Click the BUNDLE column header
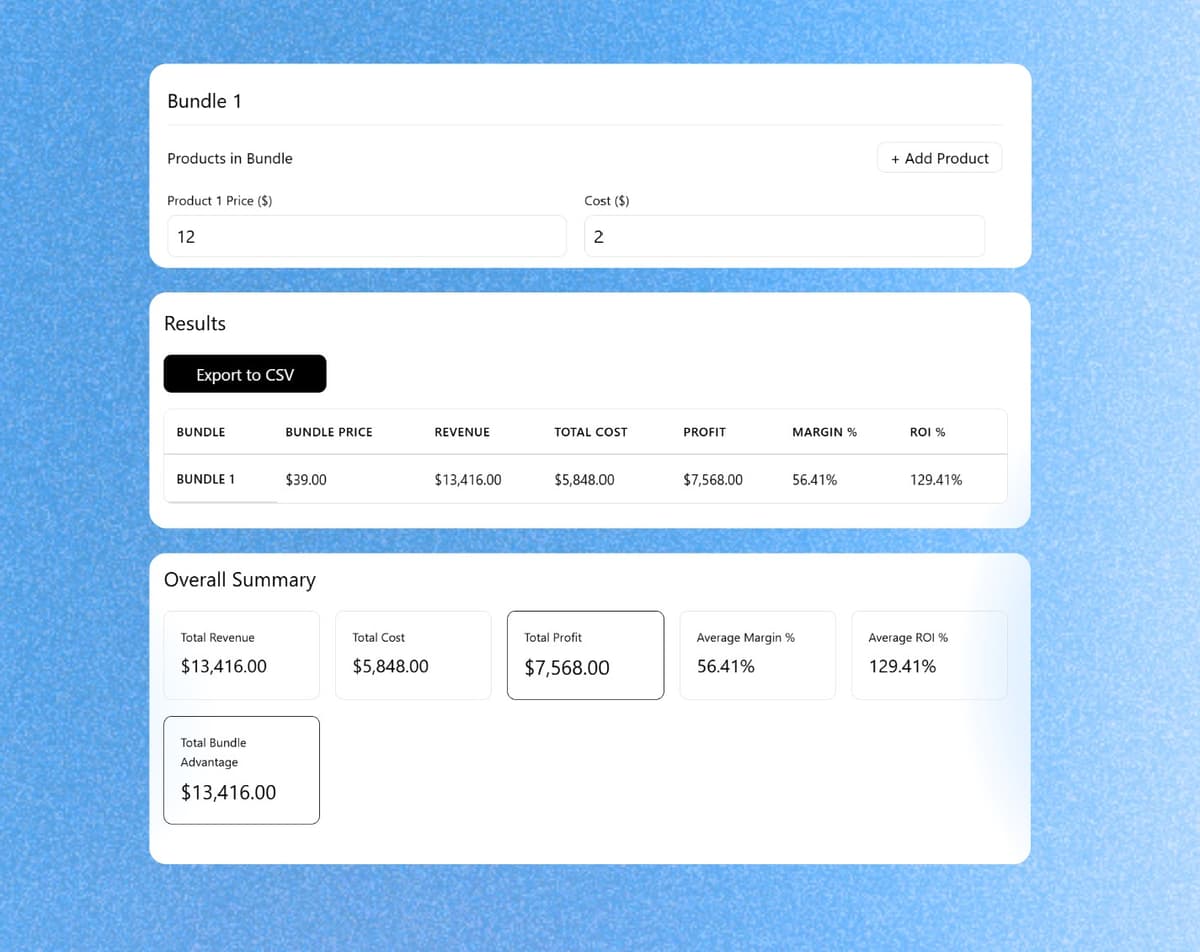Image resolution: width=1200 pixels, height=952 pixels. [200, 432]
